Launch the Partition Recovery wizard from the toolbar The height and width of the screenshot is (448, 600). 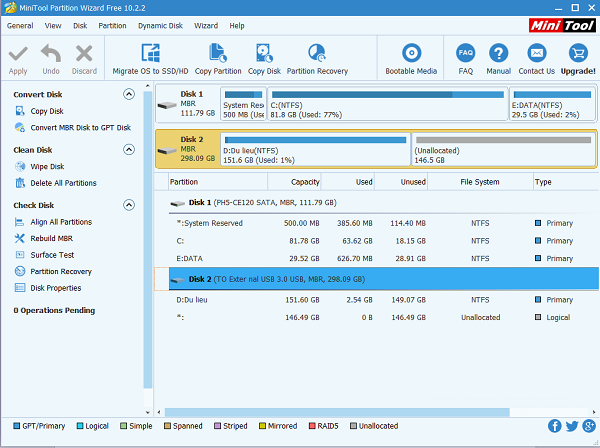pyautogui.click(x=317, y=53)
